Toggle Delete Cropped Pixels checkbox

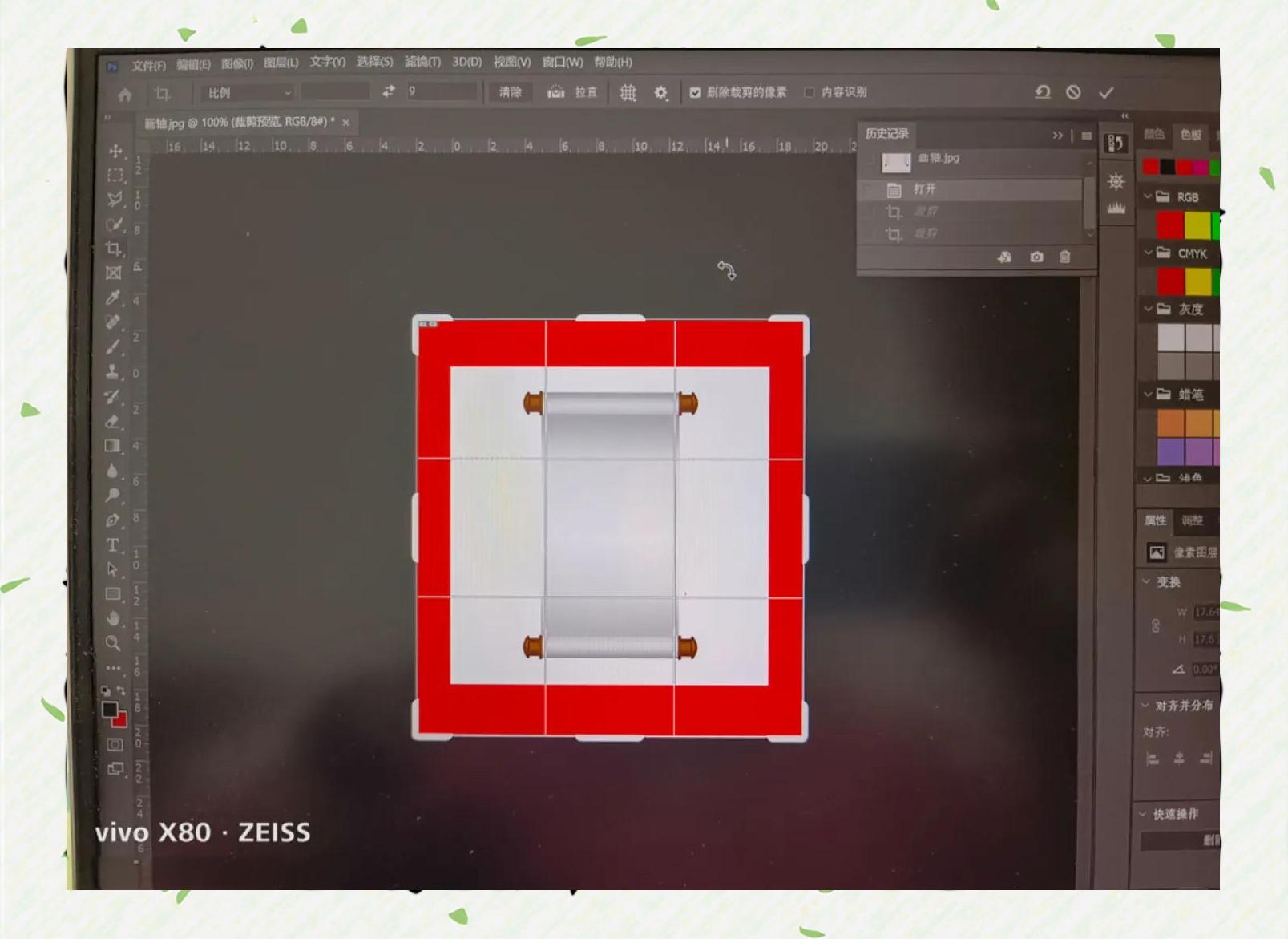tap(695, 92)
